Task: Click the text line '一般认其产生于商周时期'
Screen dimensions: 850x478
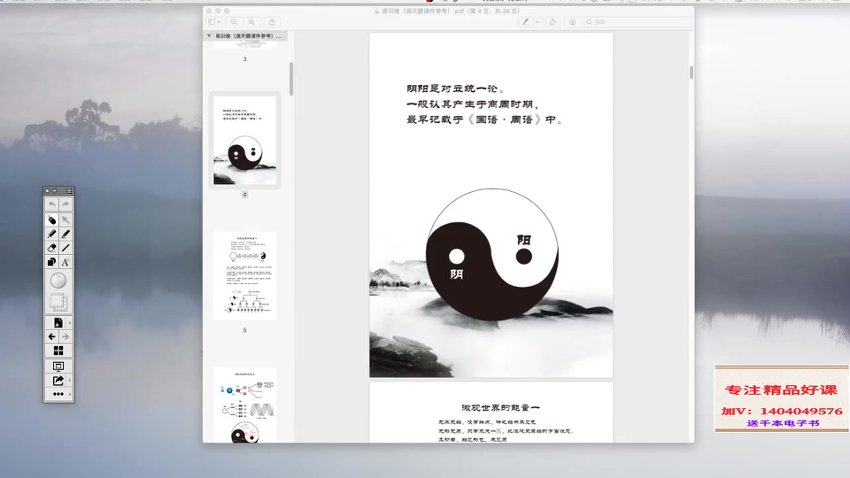Action: (472, 104)
